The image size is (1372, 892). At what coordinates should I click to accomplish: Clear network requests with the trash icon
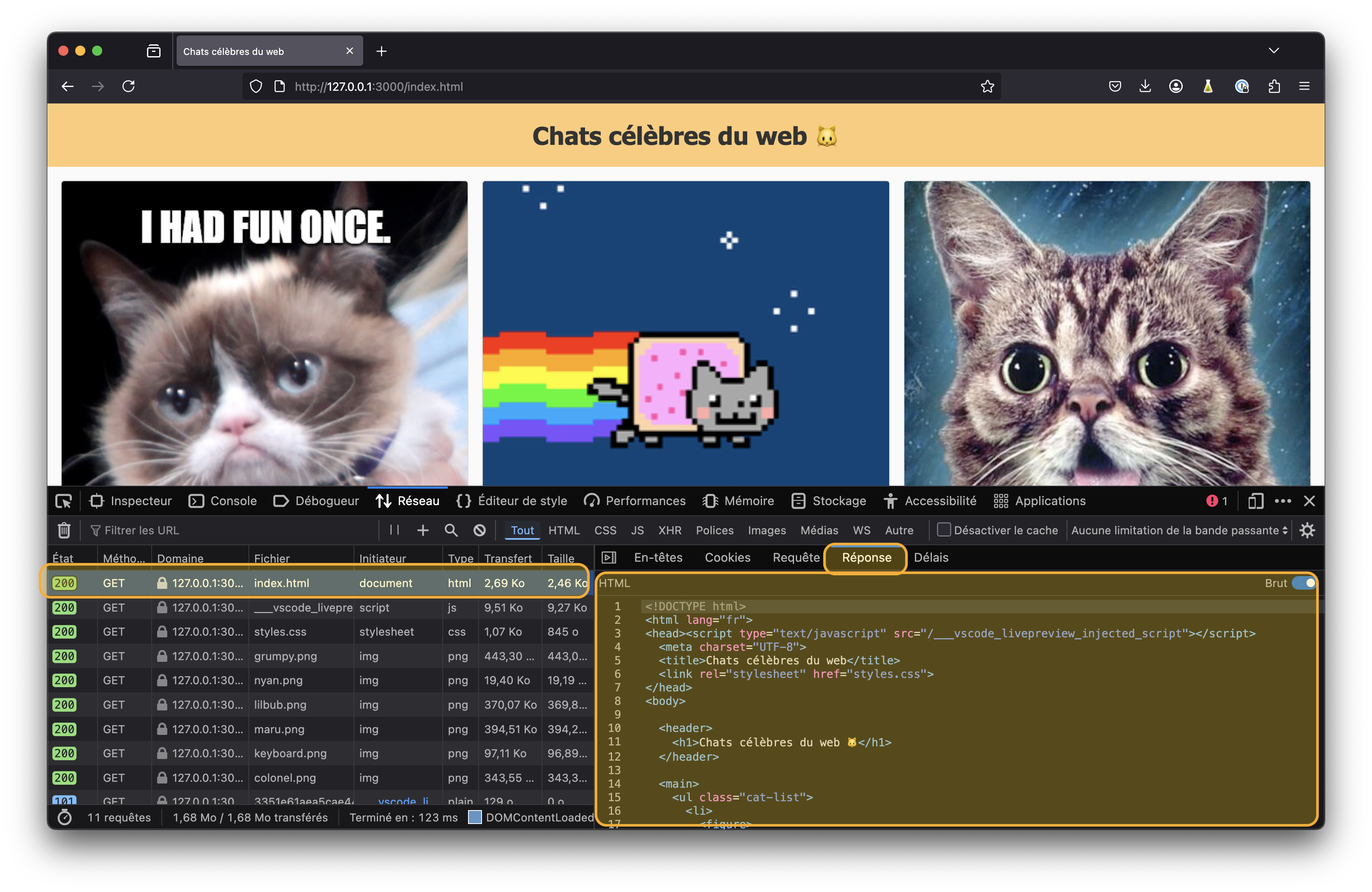coord(64,530)
